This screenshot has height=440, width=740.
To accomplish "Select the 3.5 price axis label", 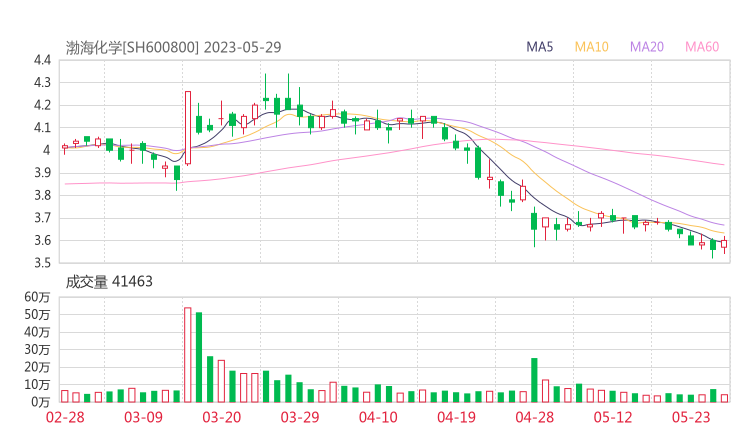I will click(x=42, y=262).
